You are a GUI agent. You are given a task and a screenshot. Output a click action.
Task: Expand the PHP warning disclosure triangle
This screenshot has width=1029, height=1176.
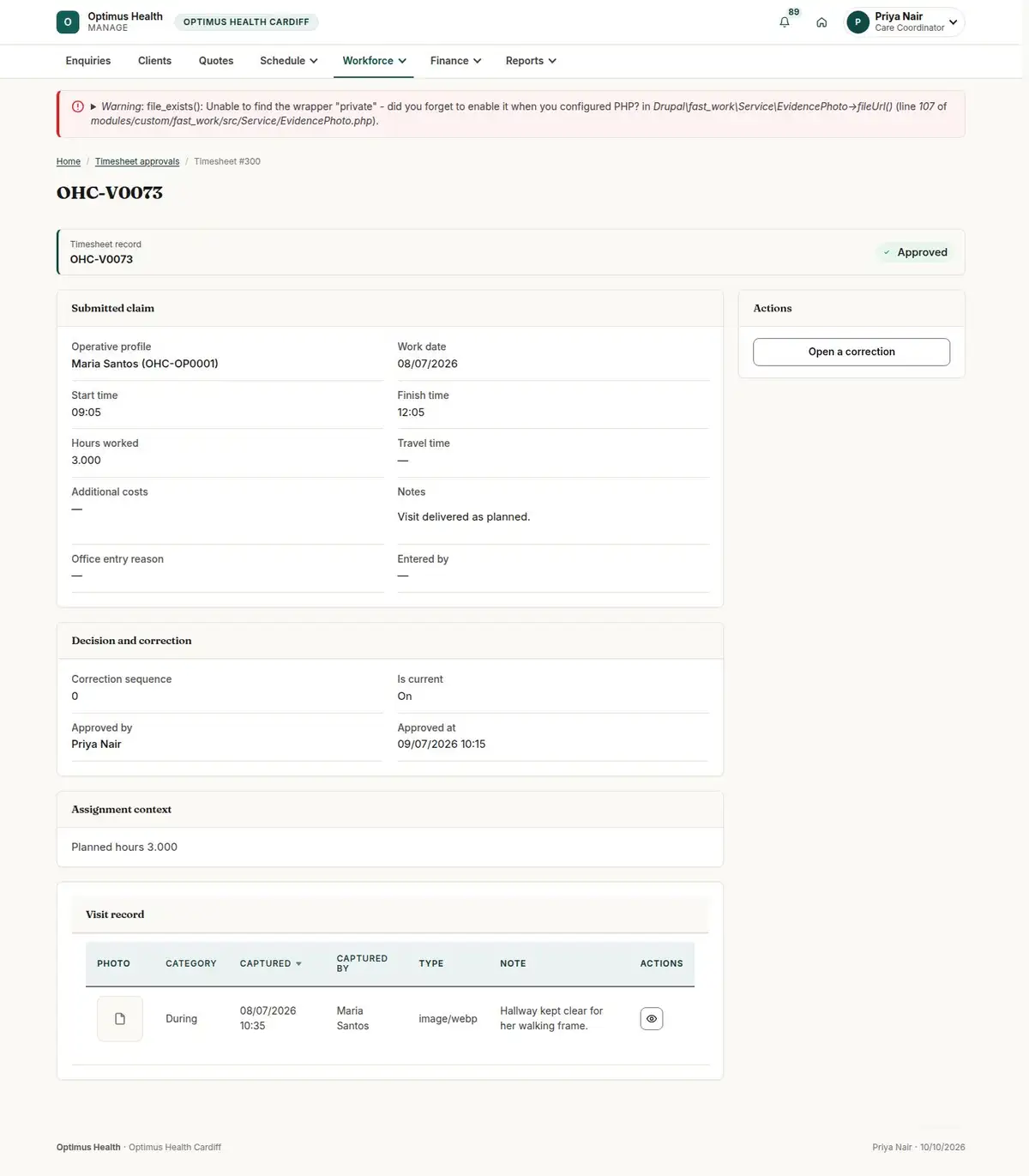[x=93, y=106]
